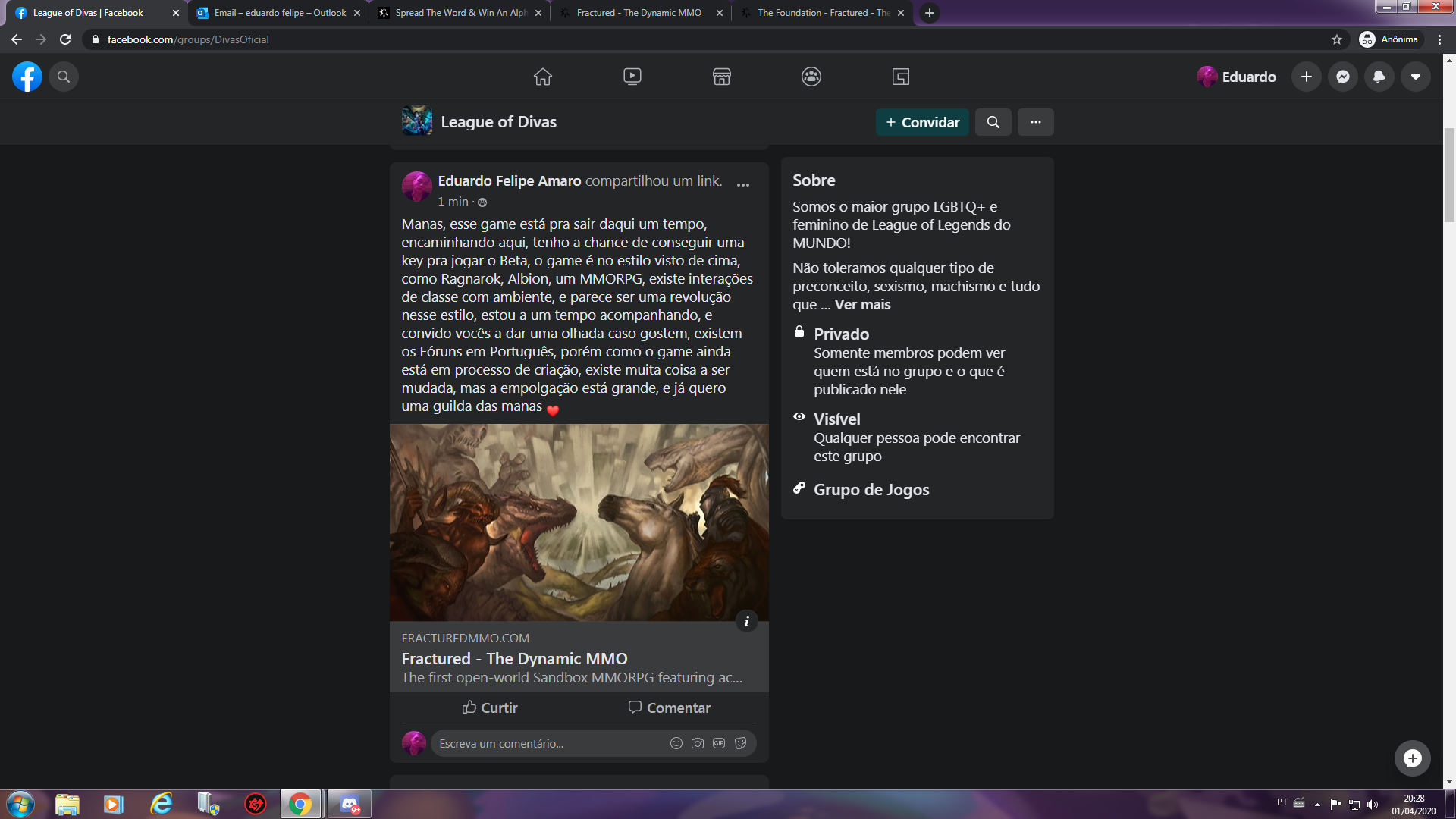Screen dimensions: 1456x819
Task: Switch to Fractured - The Dynamic MMO tab
Action: pos(639,13)
